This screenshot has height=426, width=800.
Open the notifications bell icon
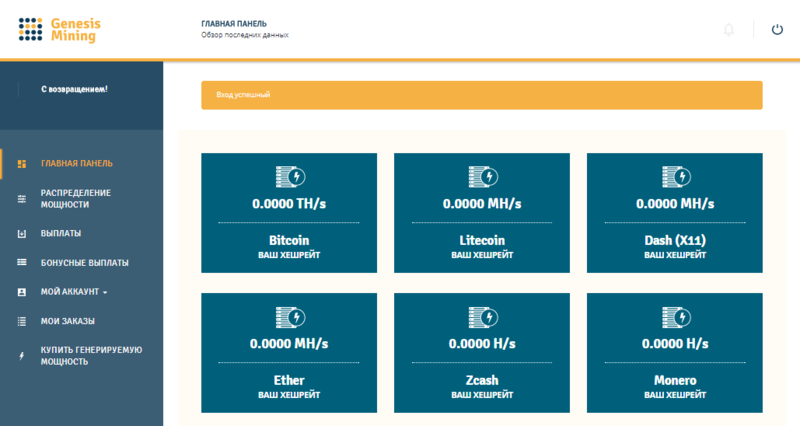coord(728,30)
